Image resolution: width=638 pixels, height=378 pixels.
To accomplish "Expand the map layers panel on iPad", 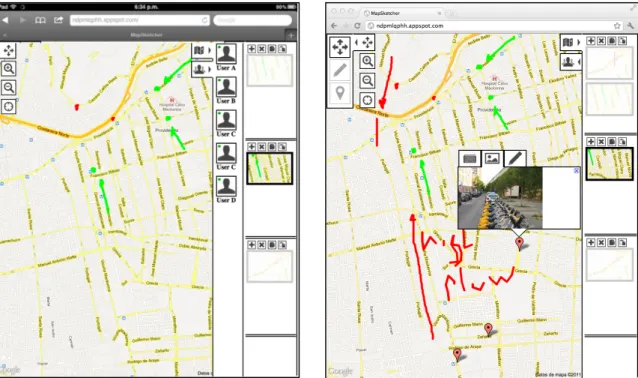I will tap(202, 50).
